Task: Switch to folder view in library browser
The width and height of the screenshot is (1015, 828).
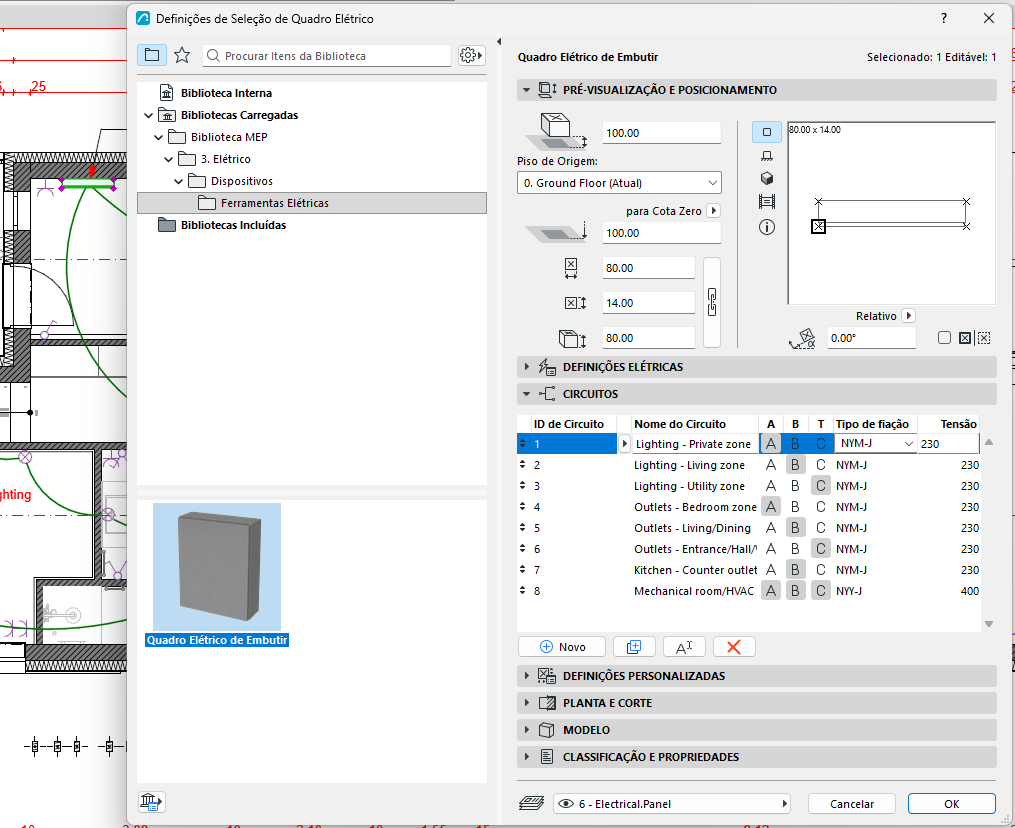Action: pyautogui.click(x=151, y=55)
